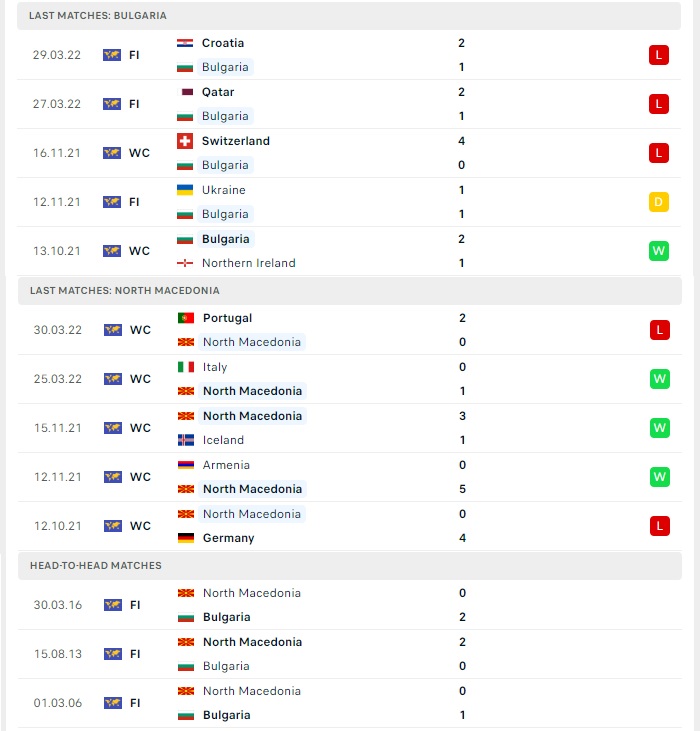Click the green W badge for the Italy match
The width and height of the screenshot is (700, 731).
click(659, 379)
